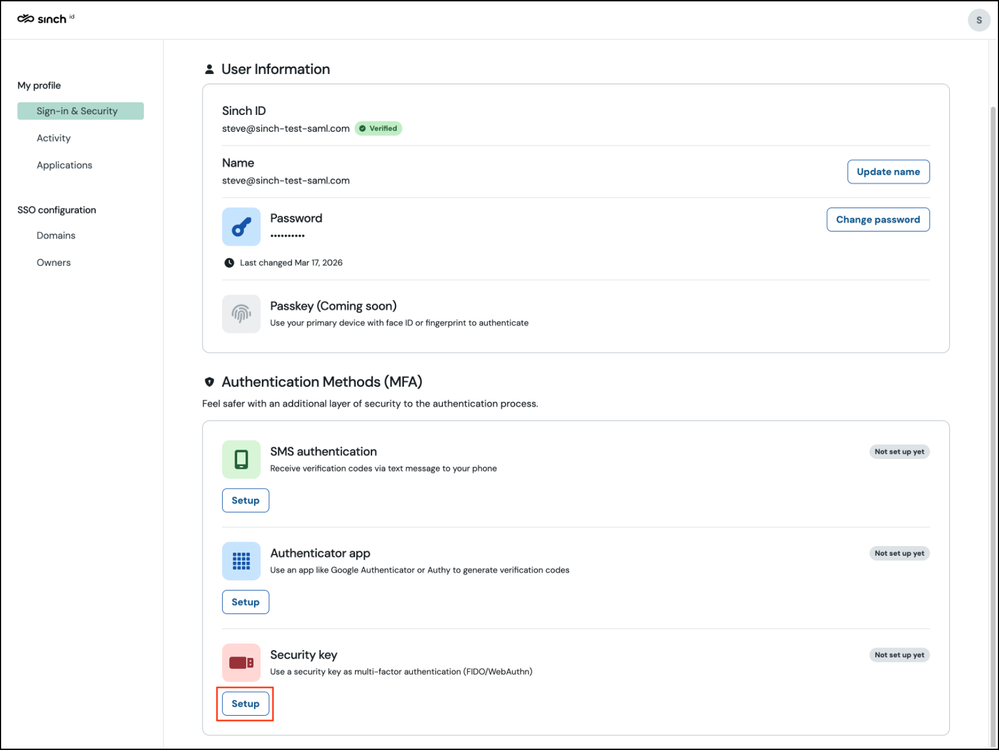Click the 'Password' label

pos(296,218)
